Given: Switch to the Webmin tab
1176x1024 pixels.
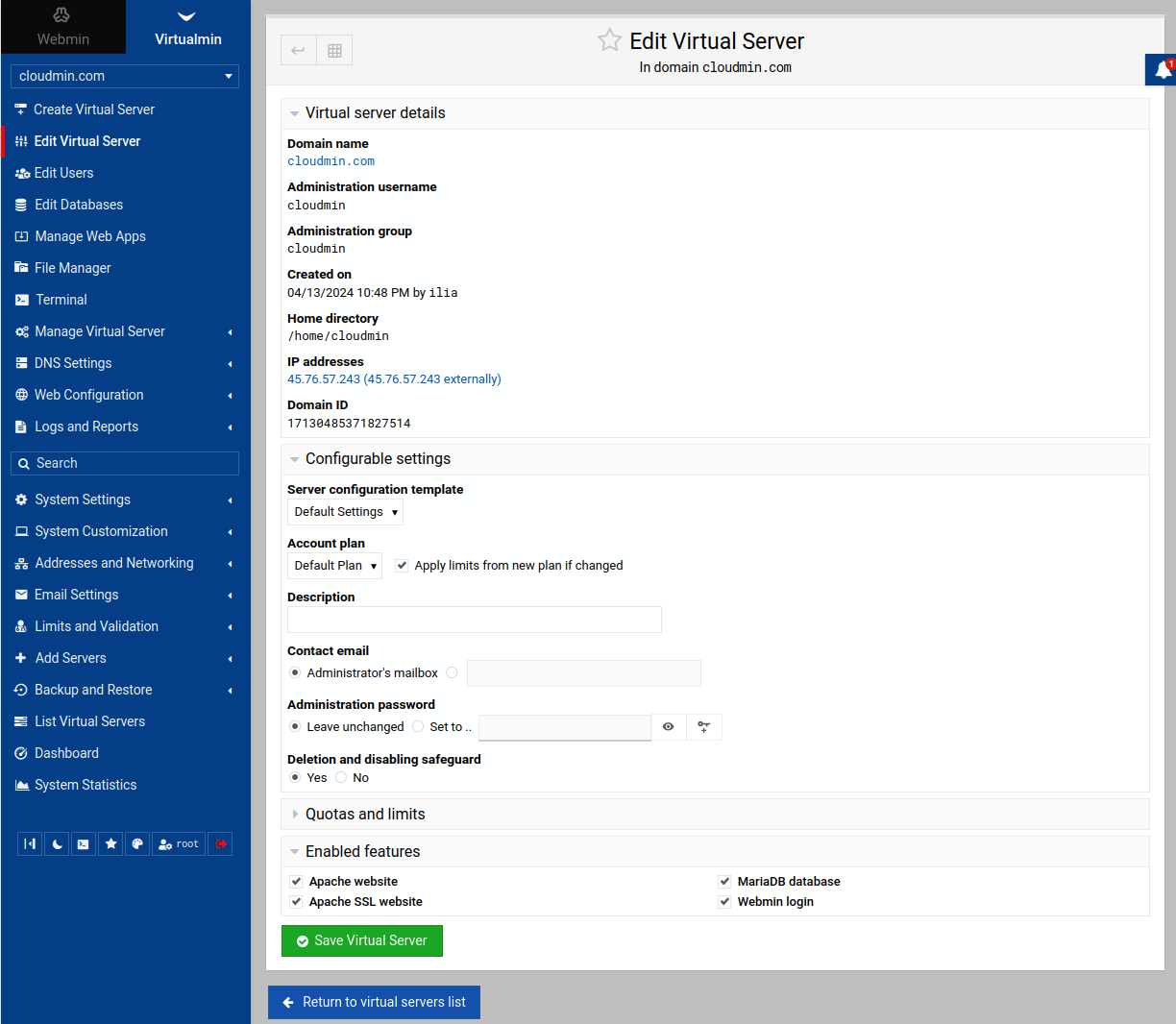Looking at the screenshot, I should [62, 27].
